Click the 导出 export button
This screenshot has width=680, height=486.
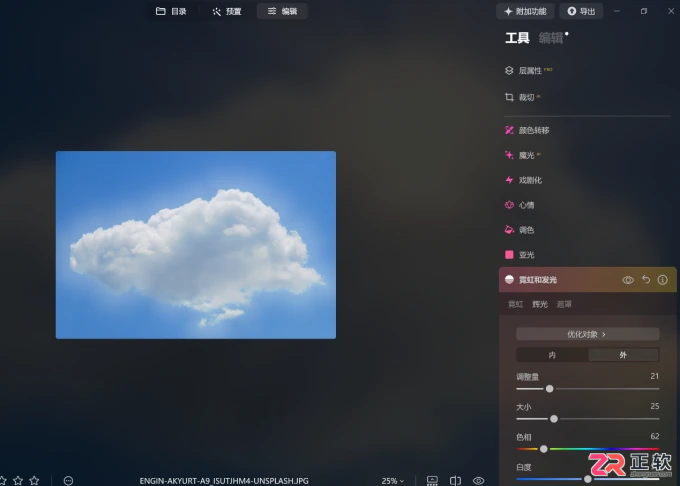click(x=581, y=11)
